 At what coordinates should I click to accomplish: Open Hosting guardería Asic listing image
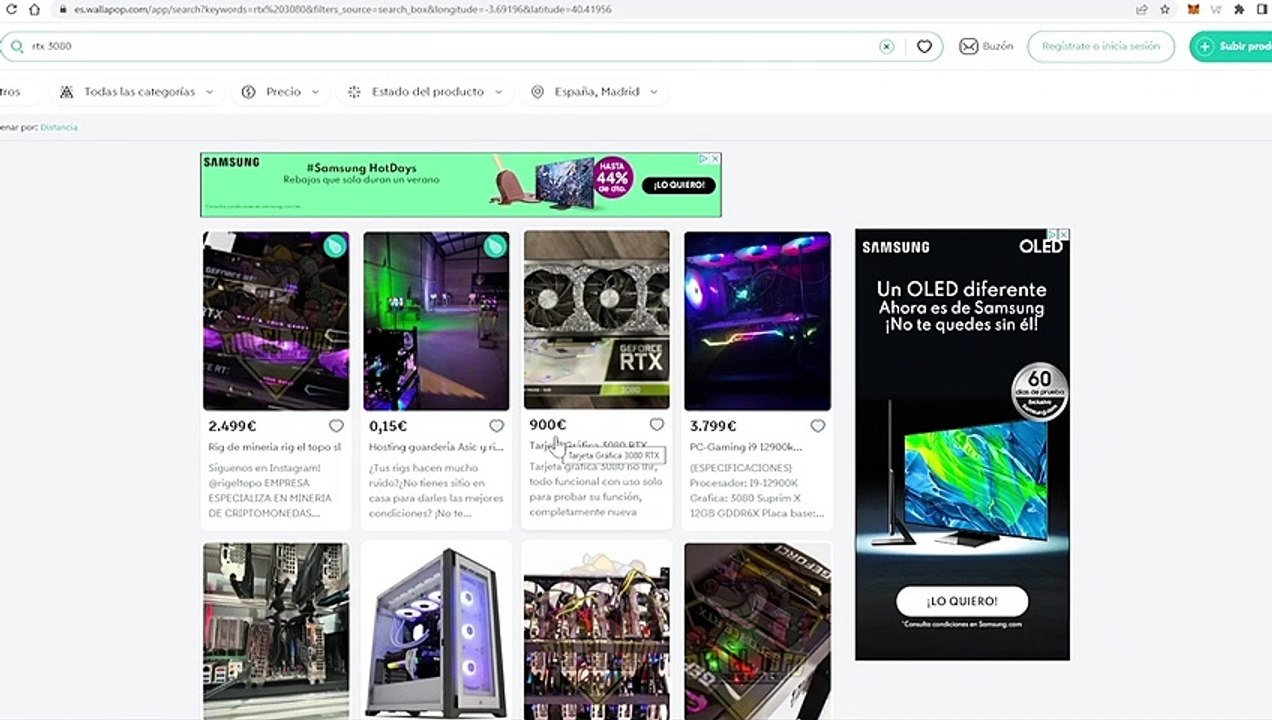(x=436, y=321)
